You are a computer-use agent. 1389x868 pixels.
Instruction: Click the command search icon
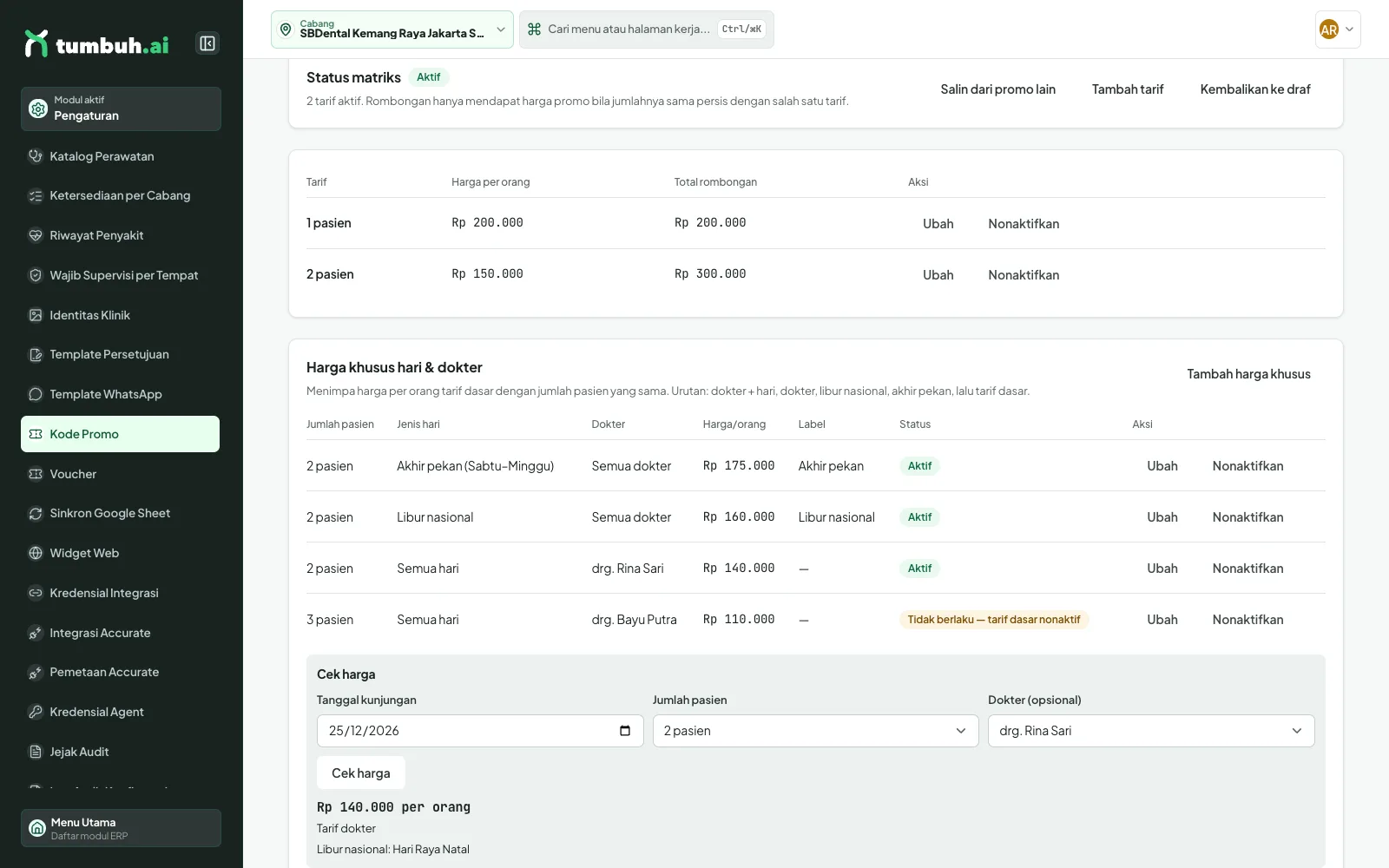tap(534, 30)
